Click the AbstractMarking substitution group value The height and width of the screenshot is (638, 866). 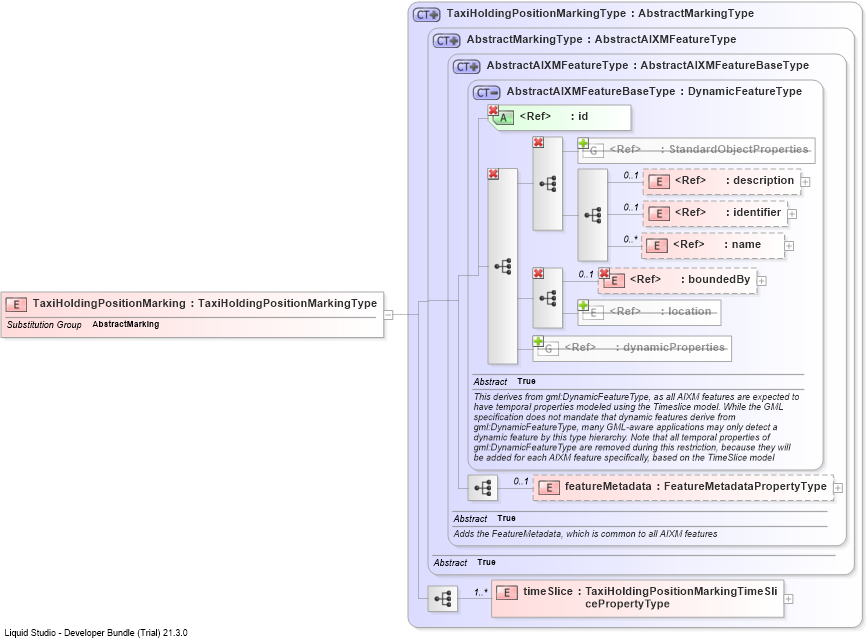[x=126, y=324]
